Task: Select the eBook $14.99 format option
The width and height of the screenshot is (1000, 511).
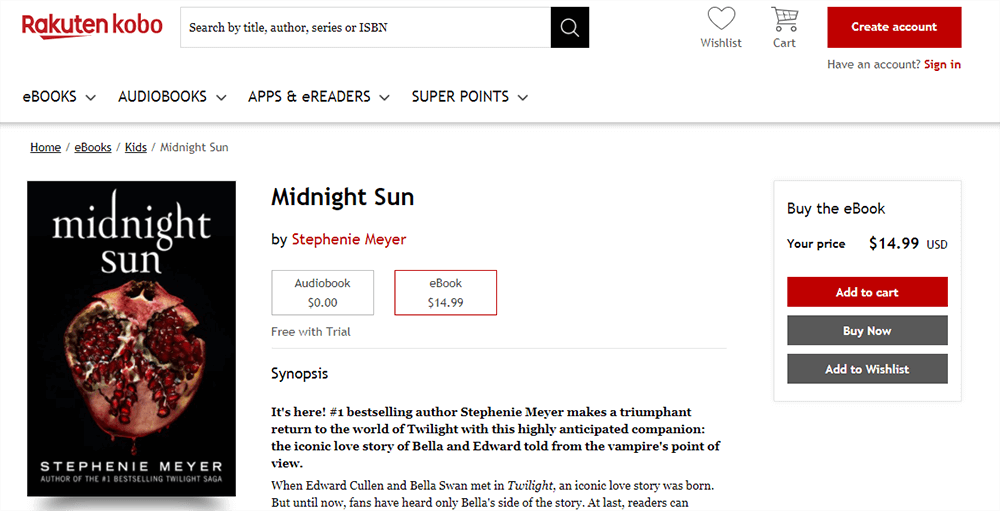Action: coord(445,292)
